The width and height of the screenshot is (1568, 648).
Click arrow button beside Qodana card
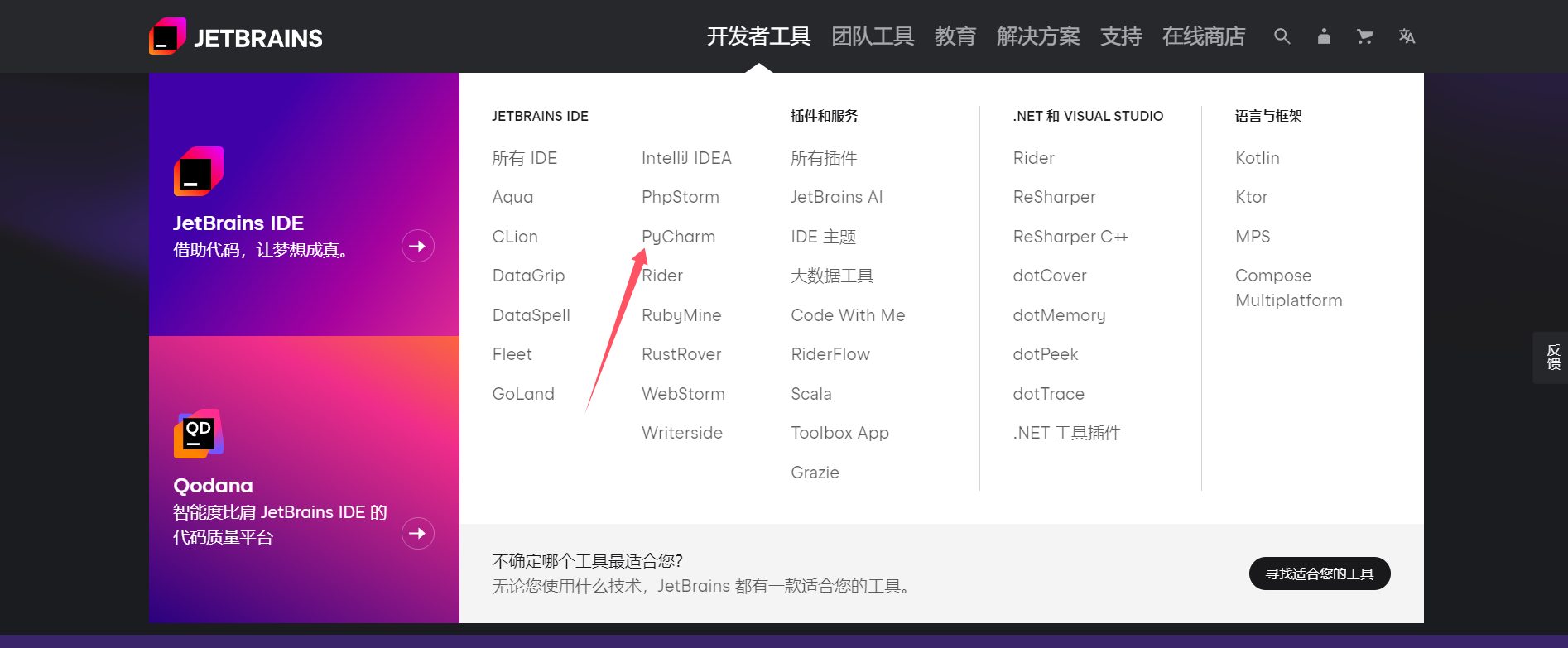click(x=418, y=533)
